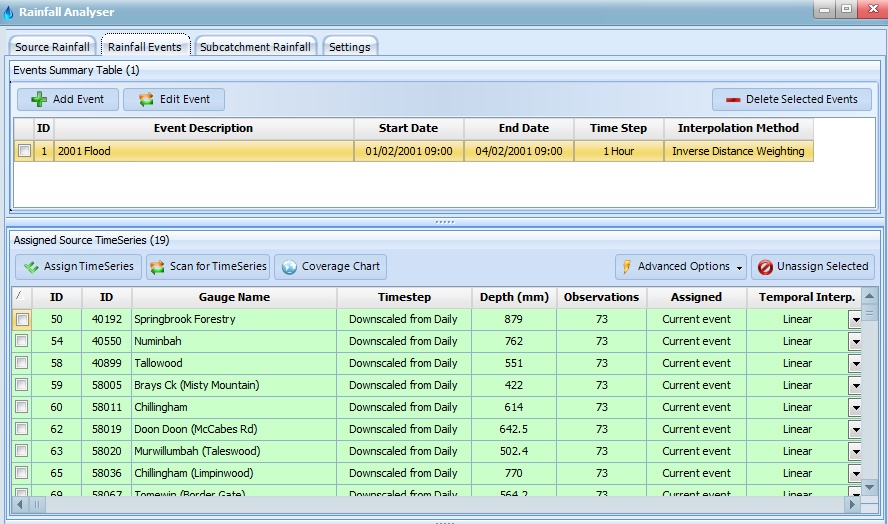Click the Edit Event arrows icon
The height and width of the screenshot is (524, 888).
pyautogui.click(x=146, y=100)
